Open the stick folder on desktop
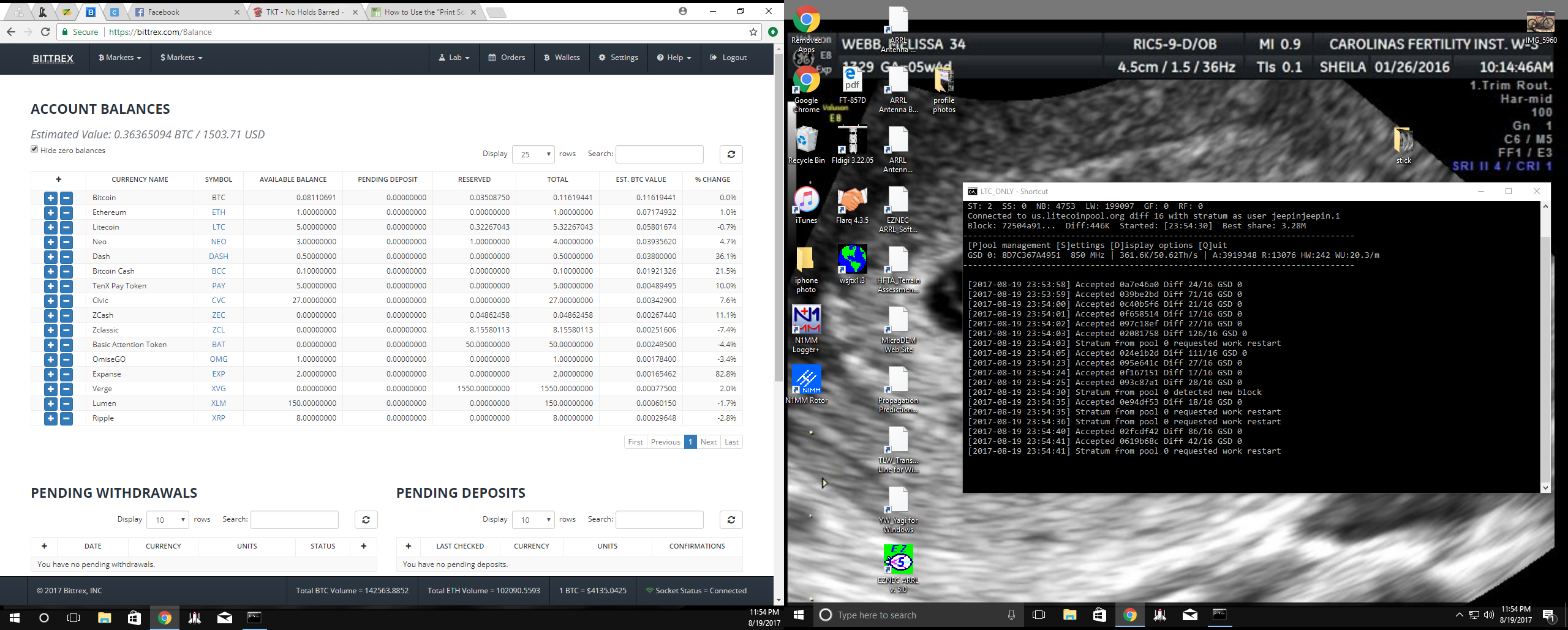The width and height of the screenshot is (1568, 630). [x=1403, y=146]
